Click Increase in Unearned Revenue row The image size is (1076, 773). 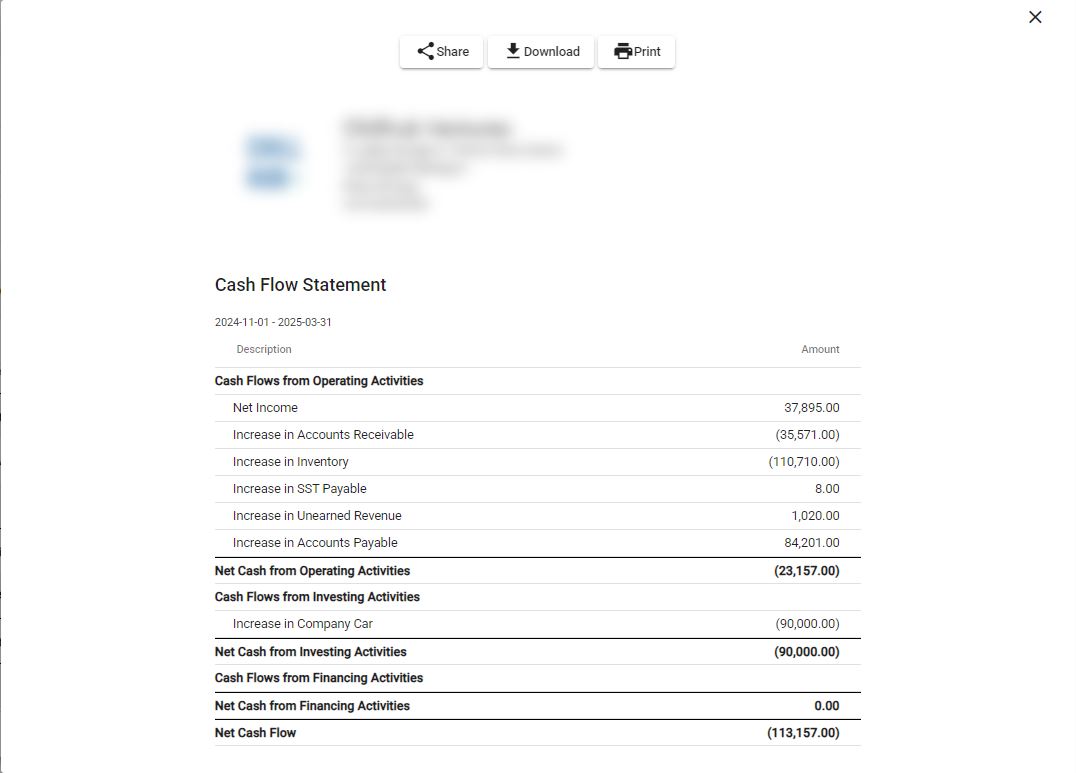click(x=537, y=516)
